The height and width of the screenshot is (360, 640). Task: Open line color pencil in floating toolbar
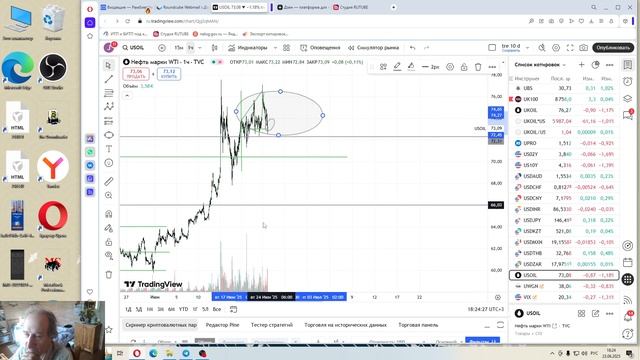click(x=397, y=67)
